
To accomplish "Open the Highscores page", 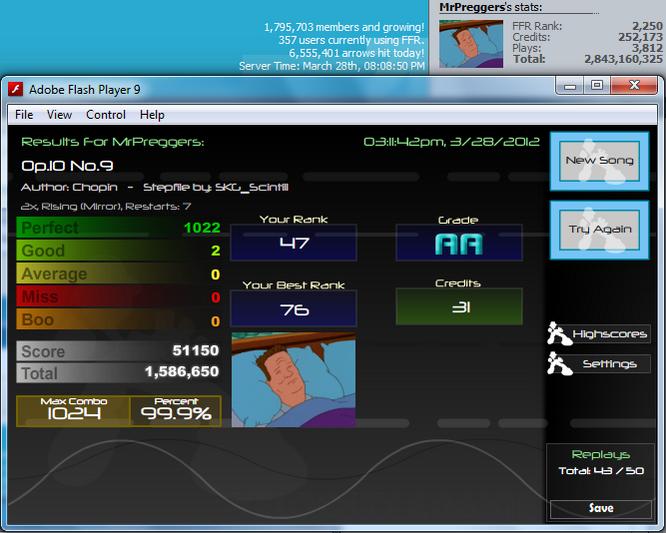I will pyautogui.click(x=610, y=334).
